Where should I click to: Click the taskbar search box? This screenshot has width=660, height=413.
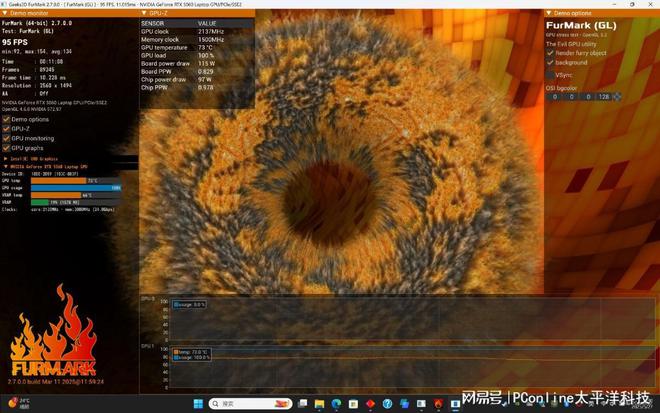coord(250,404)
